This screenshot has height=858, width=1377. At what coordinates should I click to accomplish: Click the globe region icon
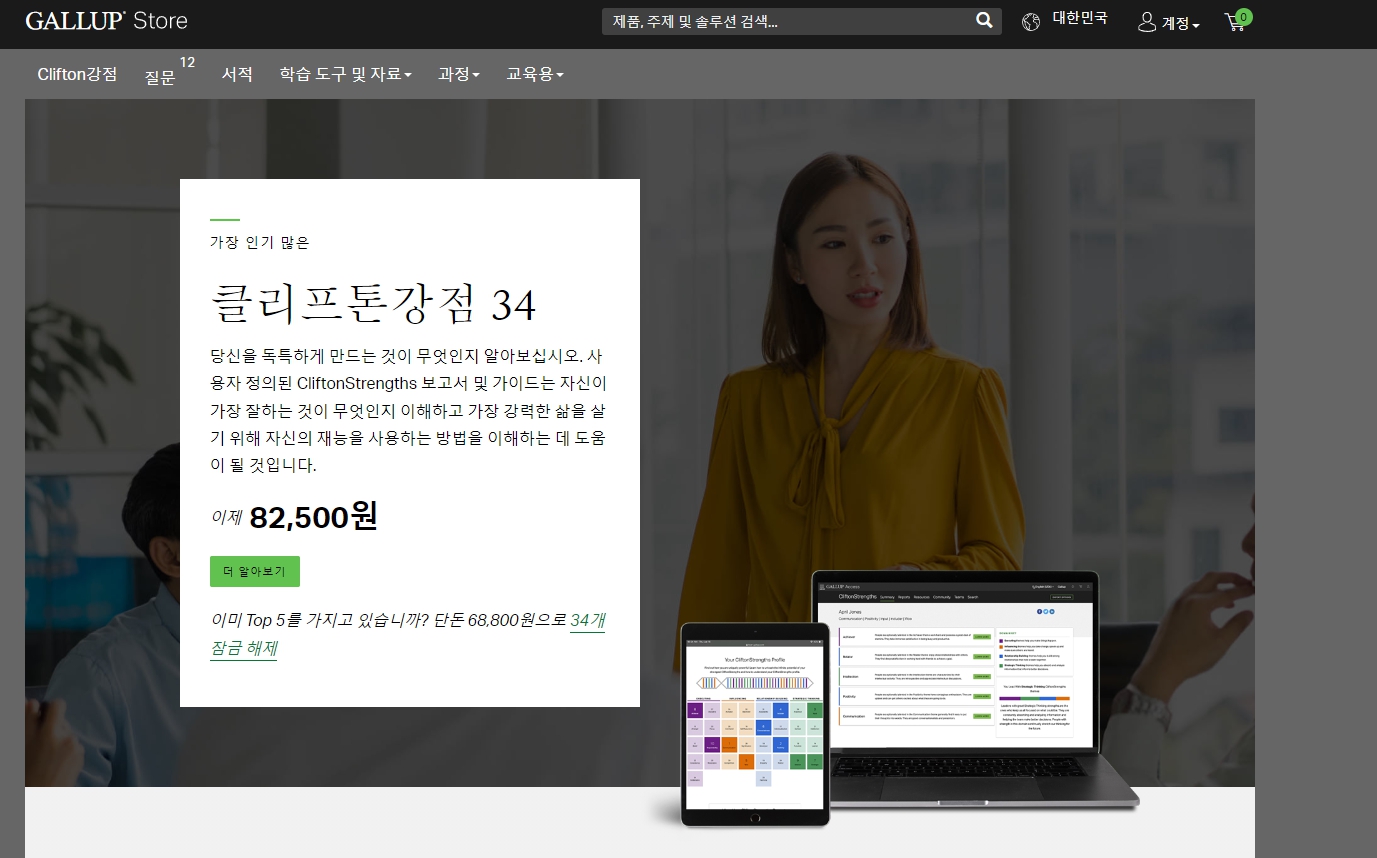tap(1031, 21)
